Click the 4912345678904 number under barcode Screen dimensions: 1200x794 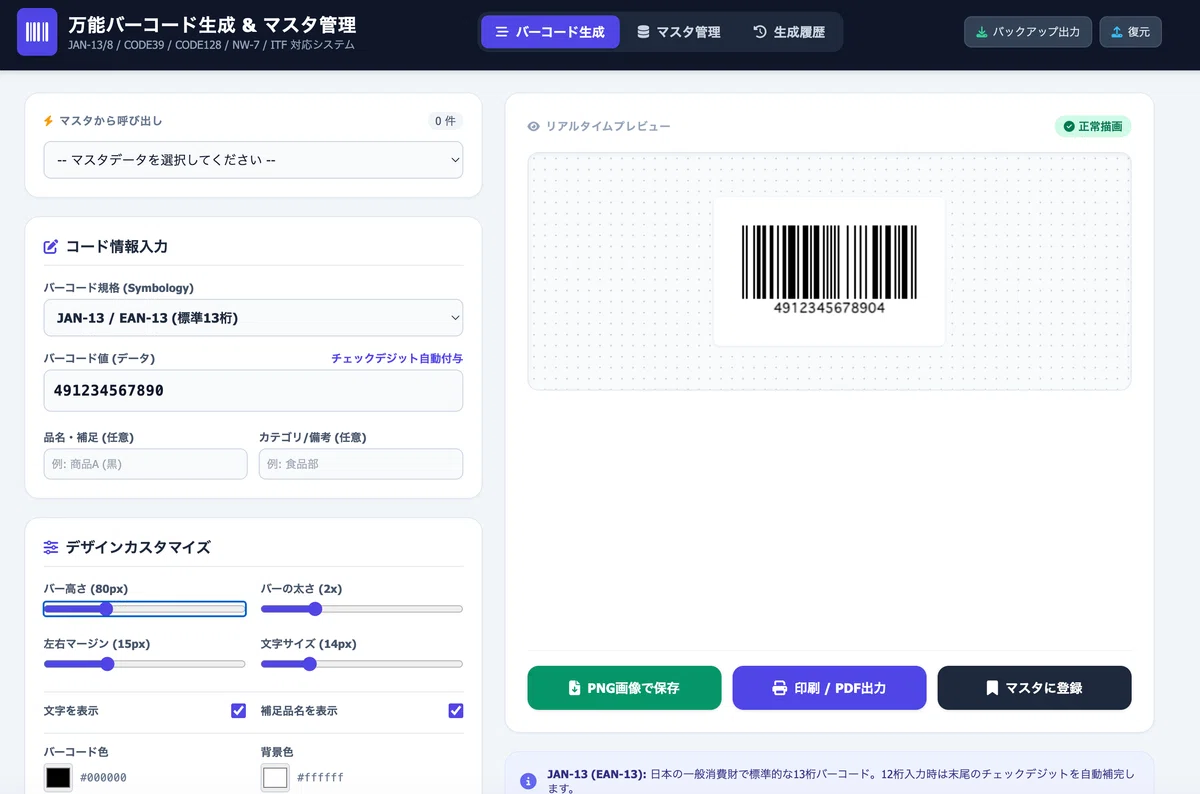click(829, 308)
